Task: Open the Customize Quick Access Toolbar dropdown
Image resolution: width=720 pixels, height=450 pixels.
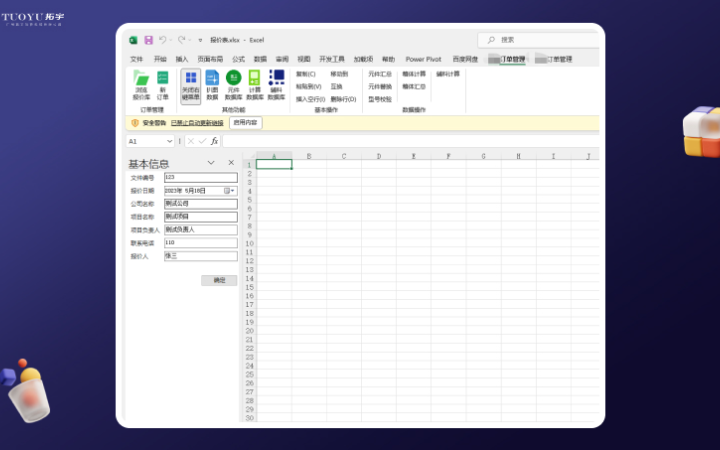Action: (x=200, y=40)
